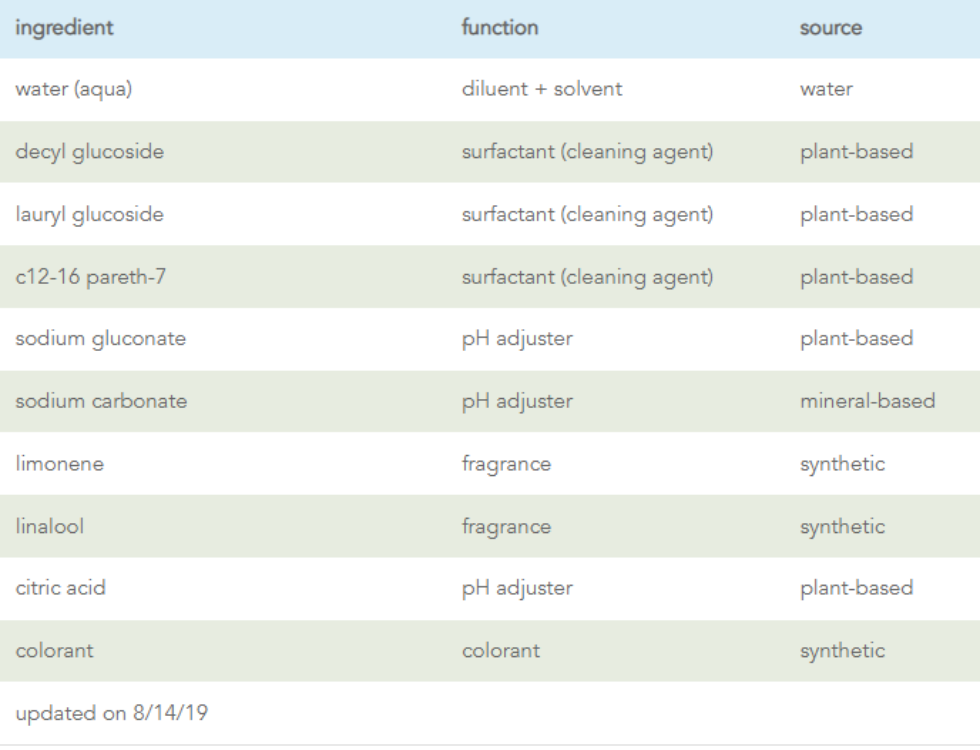
Task: Click the "sodium gluconate" ingredient cell
Action: coord(100,339)
